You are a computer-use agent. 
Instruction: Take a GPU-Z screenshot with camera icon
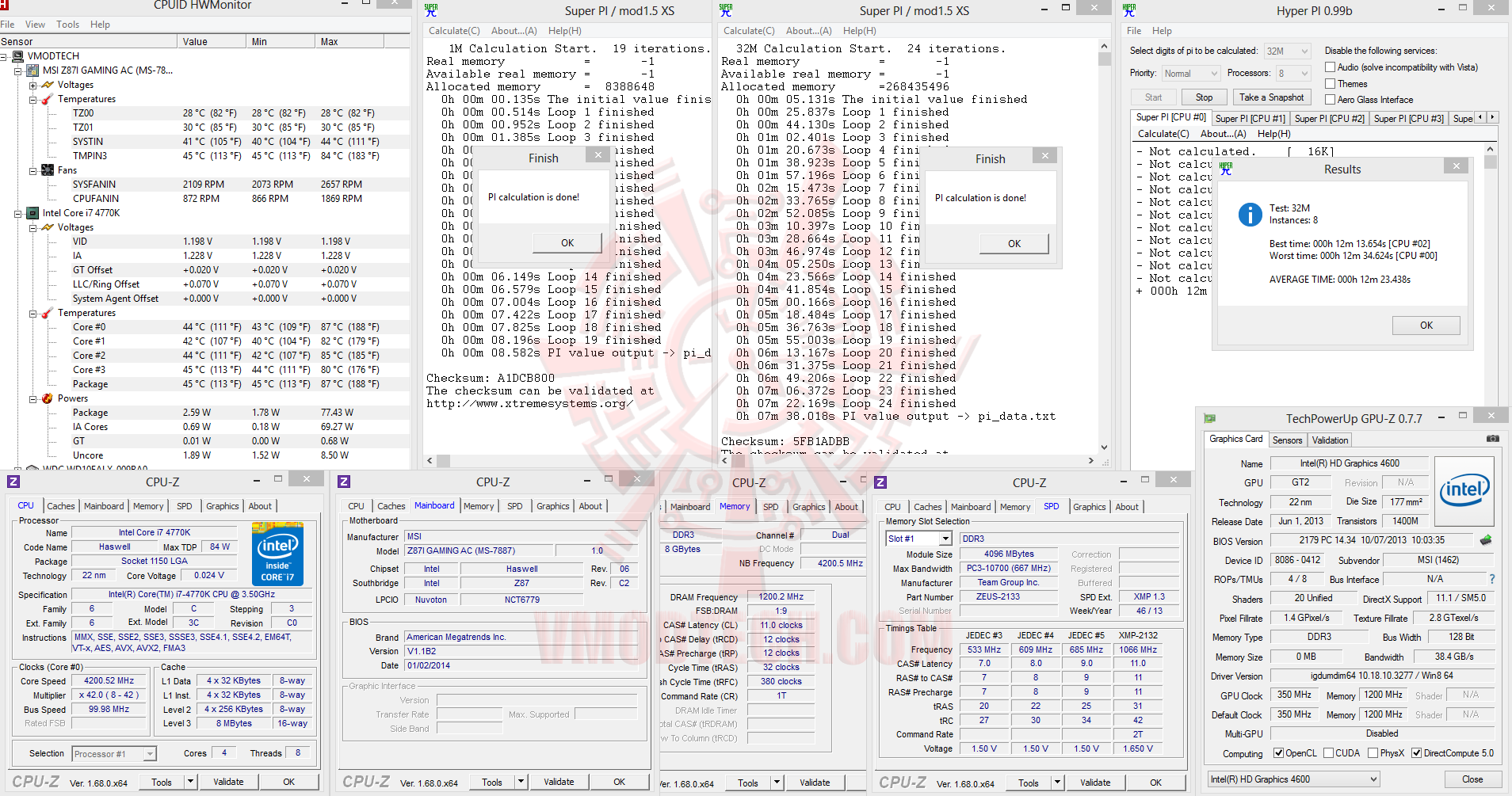pos(1493,439)
